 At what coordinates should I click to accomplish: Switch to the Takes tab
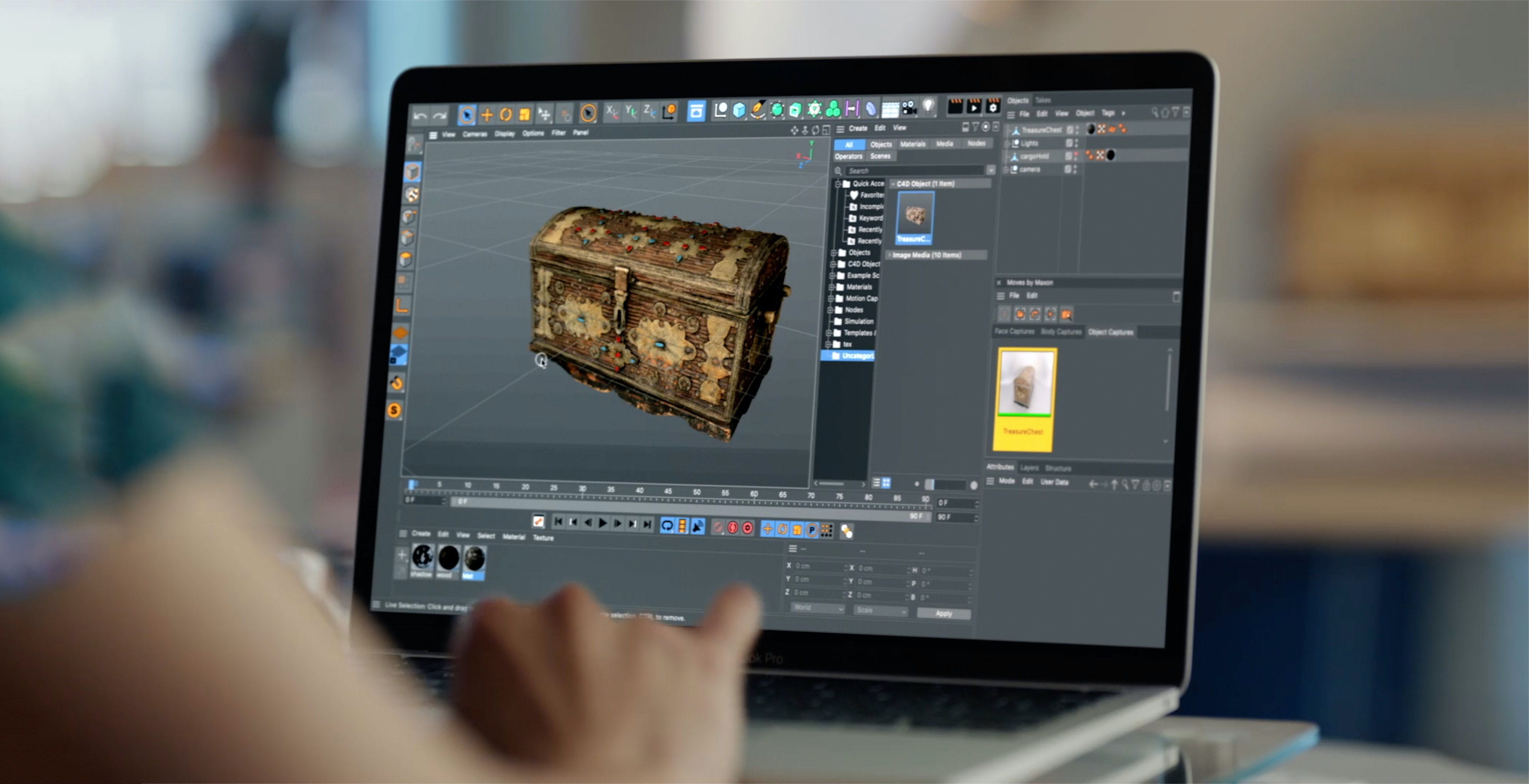coord(1044,101)
